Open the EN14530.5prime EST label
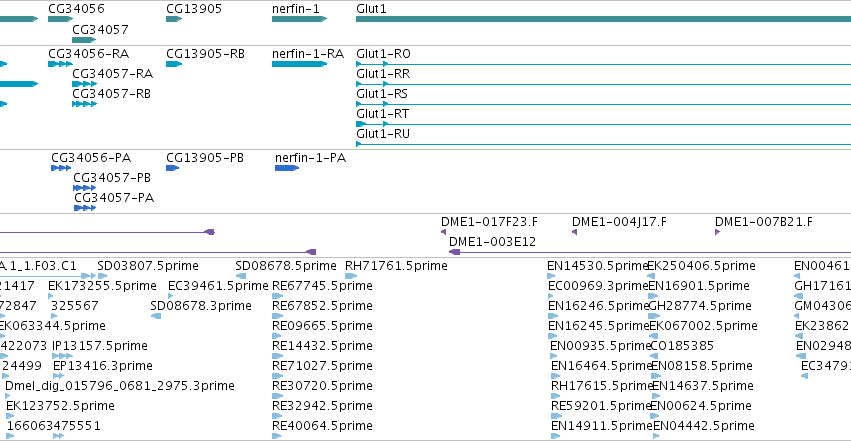 click(598, 266)
